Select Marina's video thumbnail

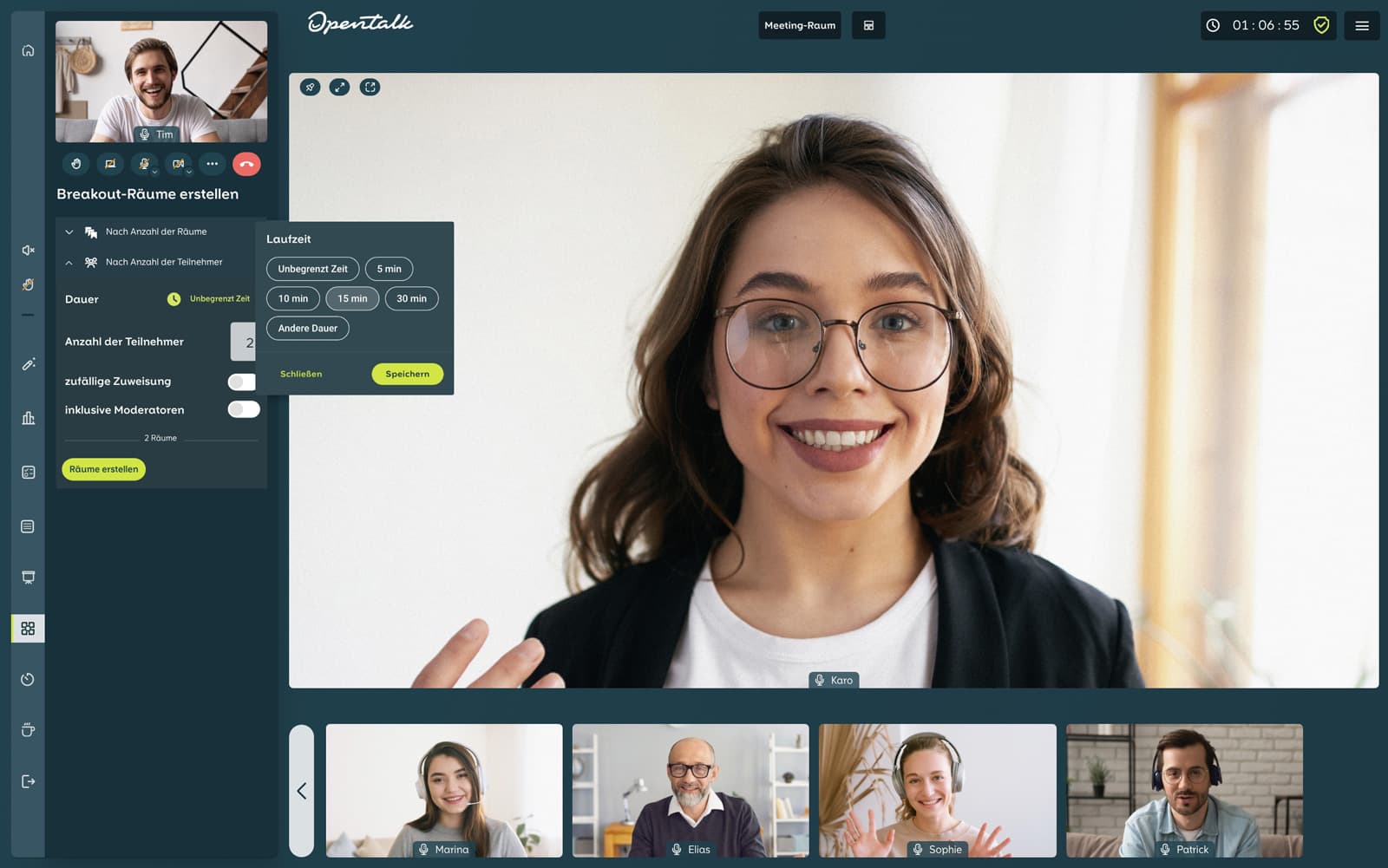point(444,790)
